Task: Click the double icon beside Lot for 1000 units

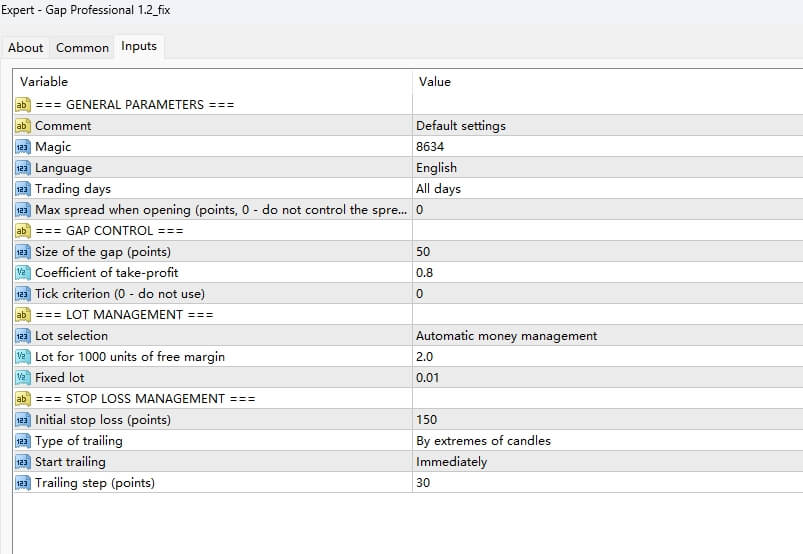Action: [23, 357]
